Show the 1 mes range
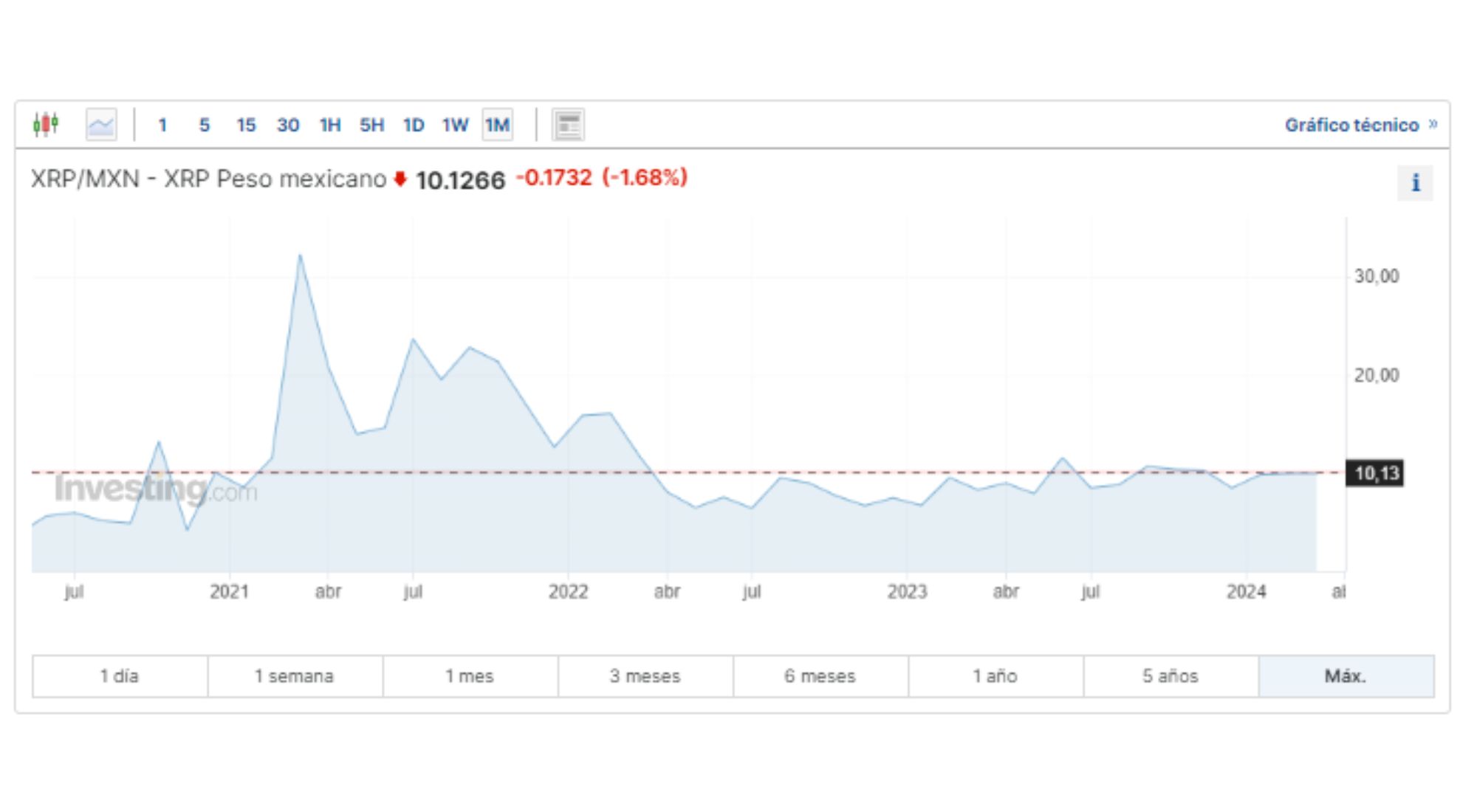Screen dimensions: 1477x812 (x=470, y=676)
